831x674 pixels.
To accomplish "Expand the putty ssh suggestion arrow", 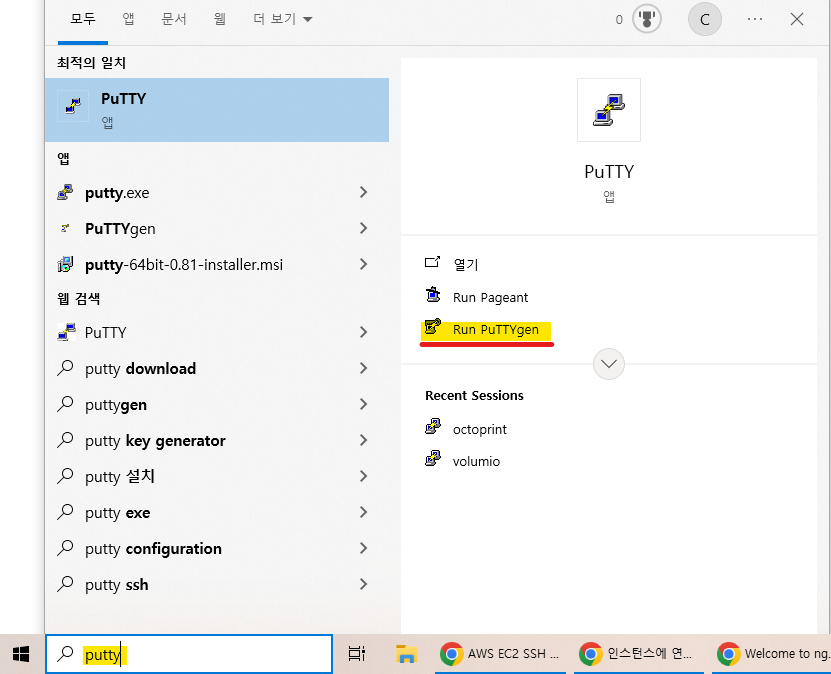I will 364,584.
